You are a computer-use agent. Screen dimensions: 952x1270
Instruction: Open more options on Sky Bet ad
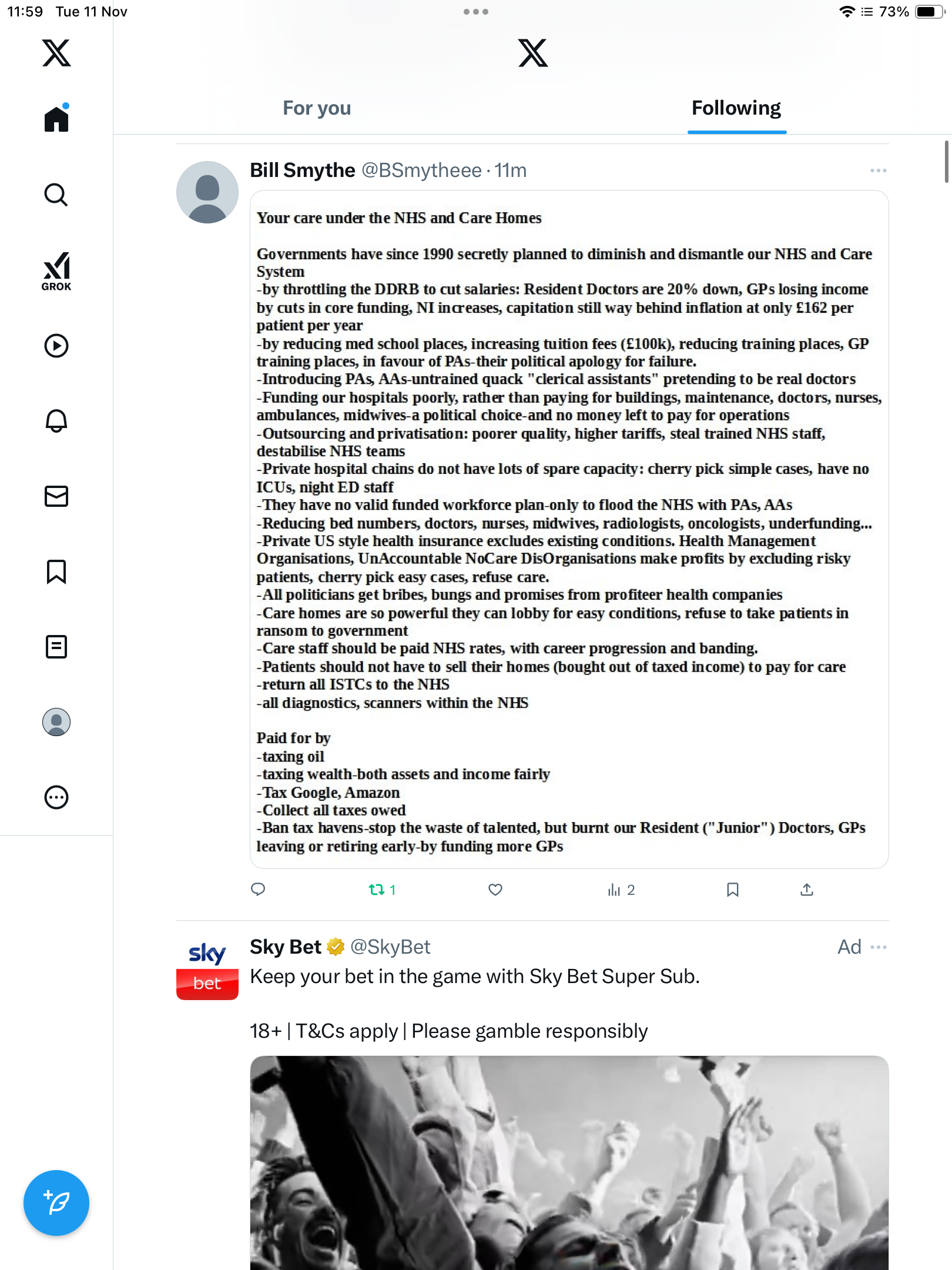click(878, 947)
